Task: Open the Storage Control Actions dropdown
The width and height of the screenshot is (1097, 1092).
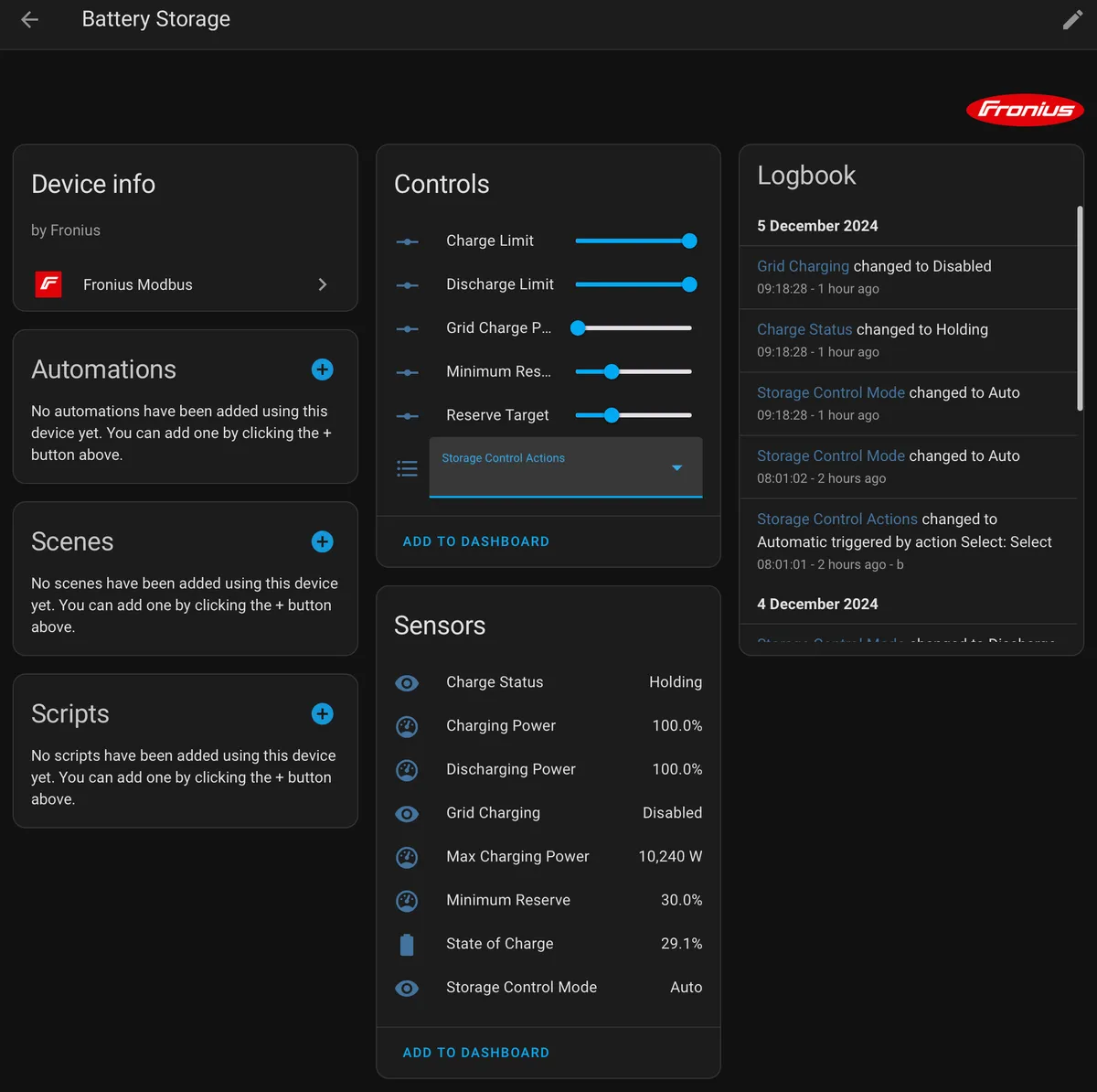Action: (x=566, y=467)
